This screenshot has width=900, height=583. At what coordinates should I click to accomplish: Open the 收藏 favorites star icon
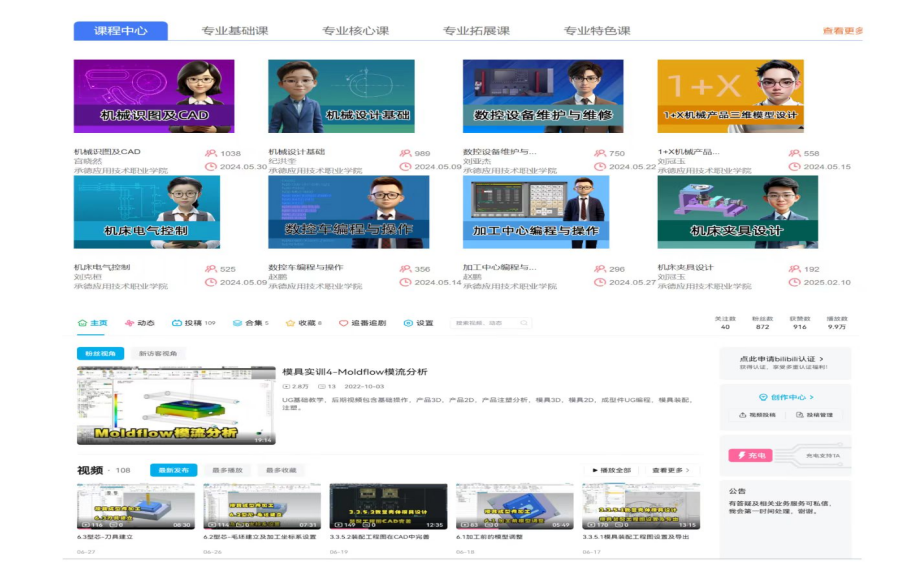coord(290,322)
